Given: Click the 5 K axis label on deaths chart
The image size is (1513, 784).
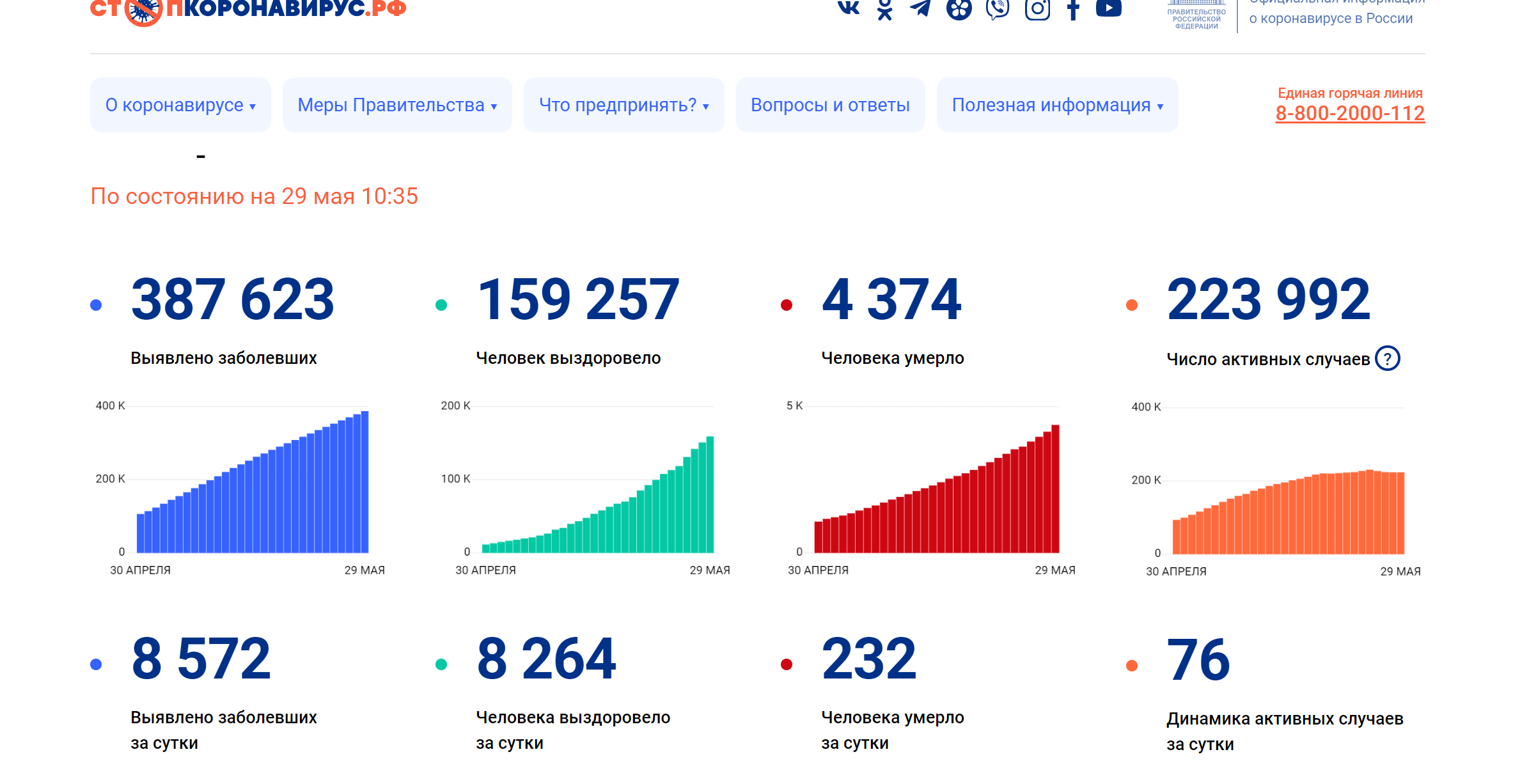Looking at the screenshot, I should click(794, 406).
